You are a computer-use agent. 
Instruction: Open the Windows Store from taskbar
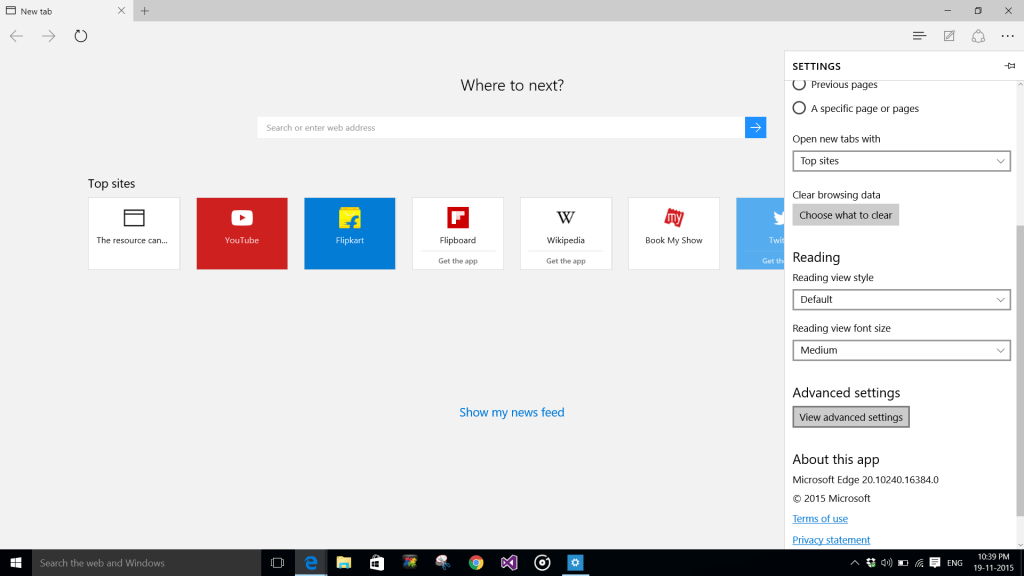pyautogui.click(x=377, y=562)
